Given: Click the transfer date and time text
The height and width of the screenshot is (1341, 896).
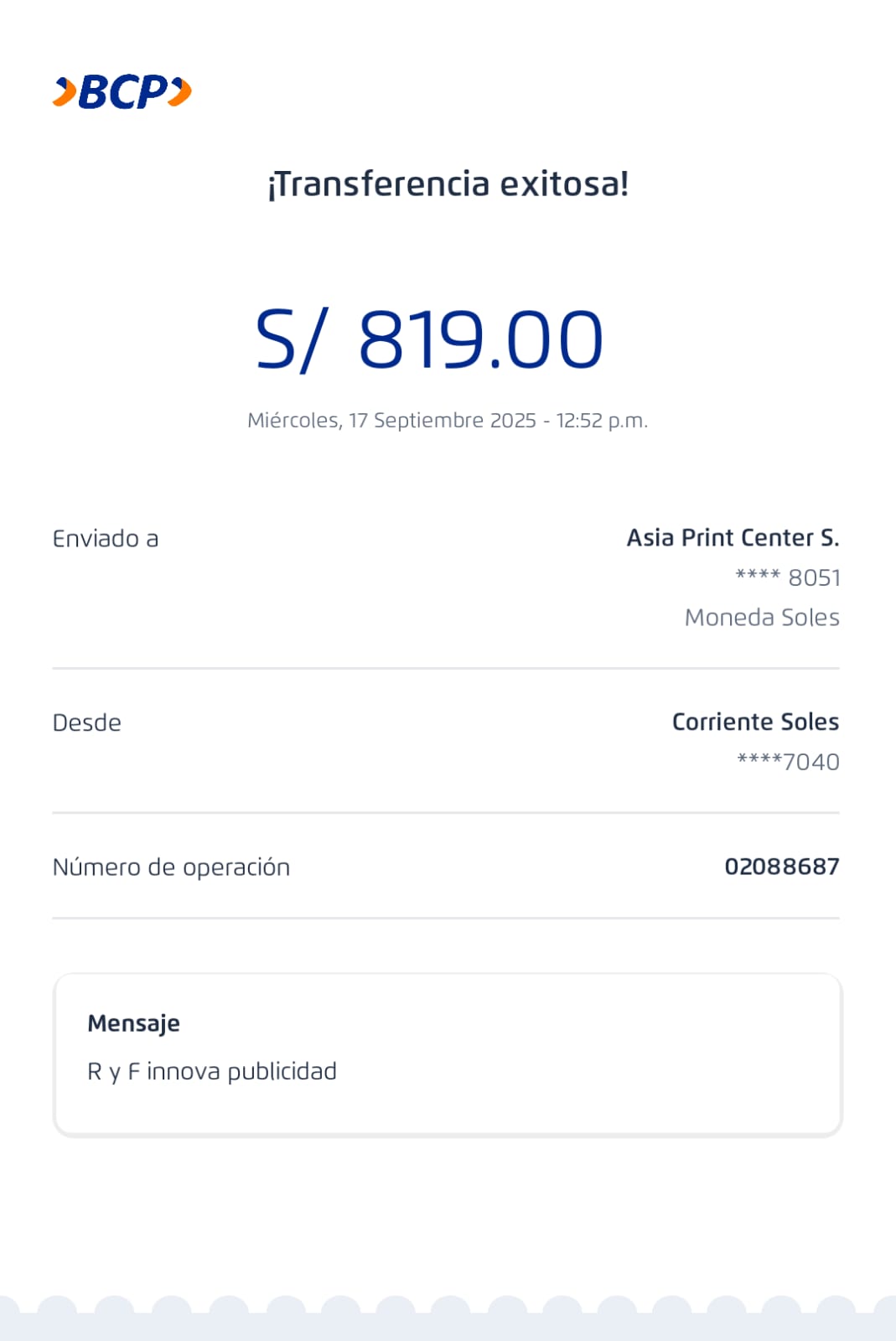Looking at the screenshot, I should [448, 421].
